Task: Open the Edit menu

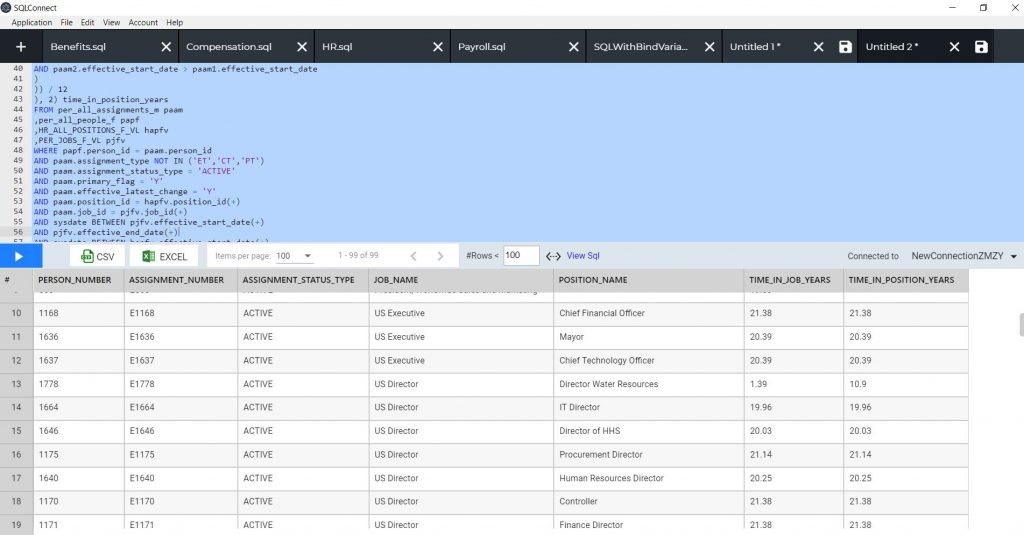Action: click(88, 22)
